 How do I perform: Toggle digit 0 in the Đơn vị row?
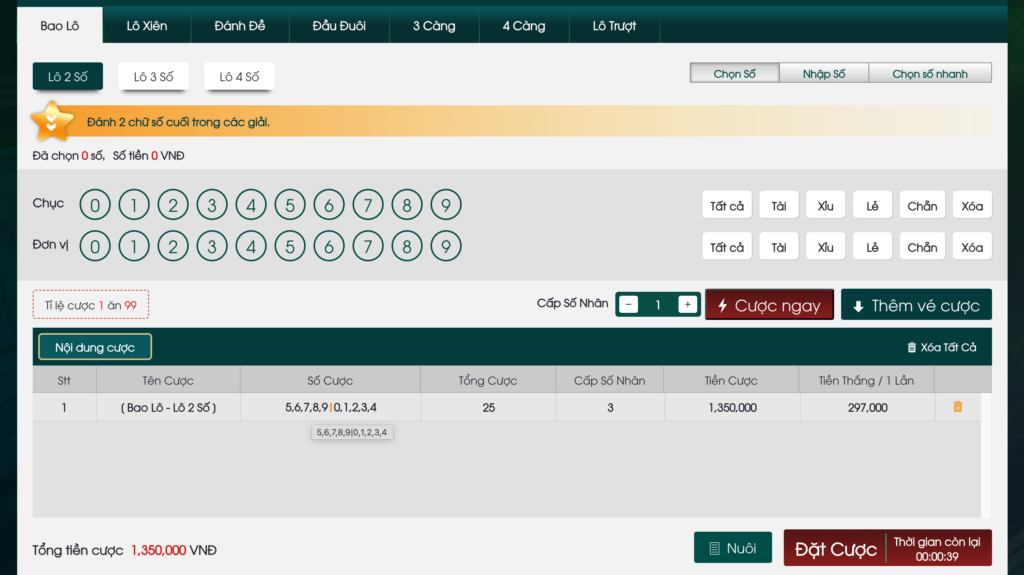click(95, 246)
